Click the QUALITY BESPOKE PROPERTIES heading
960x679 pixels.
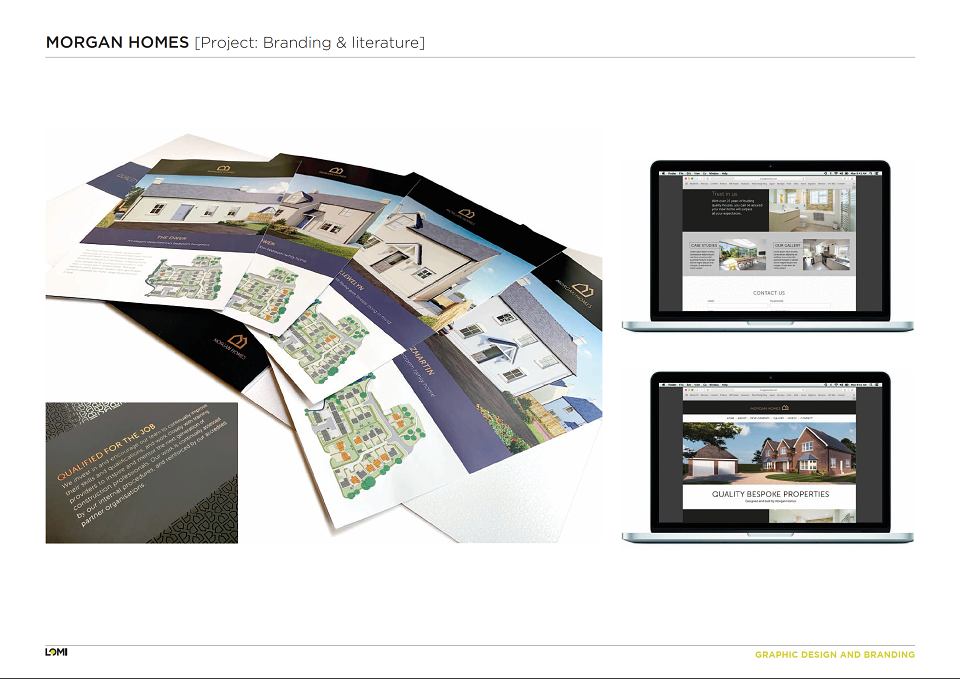coord(770,494)
